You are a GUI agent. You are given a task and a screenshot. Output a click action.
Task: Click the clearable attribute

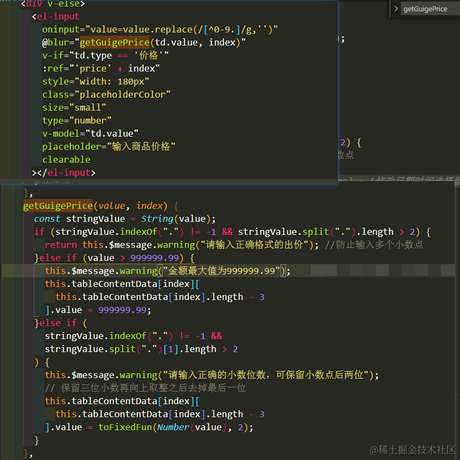pyautogui.click(x=66, y=159)
